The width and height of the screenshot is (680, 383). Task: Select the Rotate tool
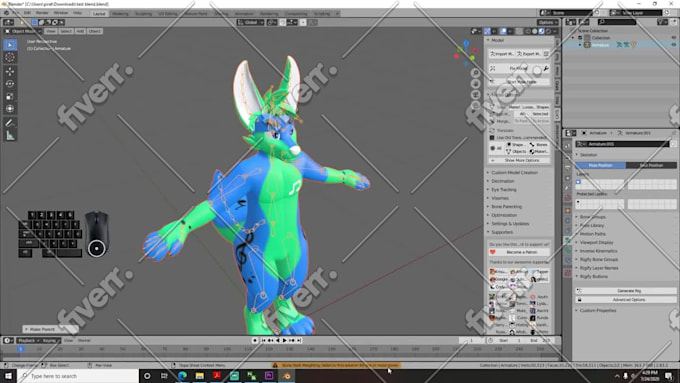point(10,84)
